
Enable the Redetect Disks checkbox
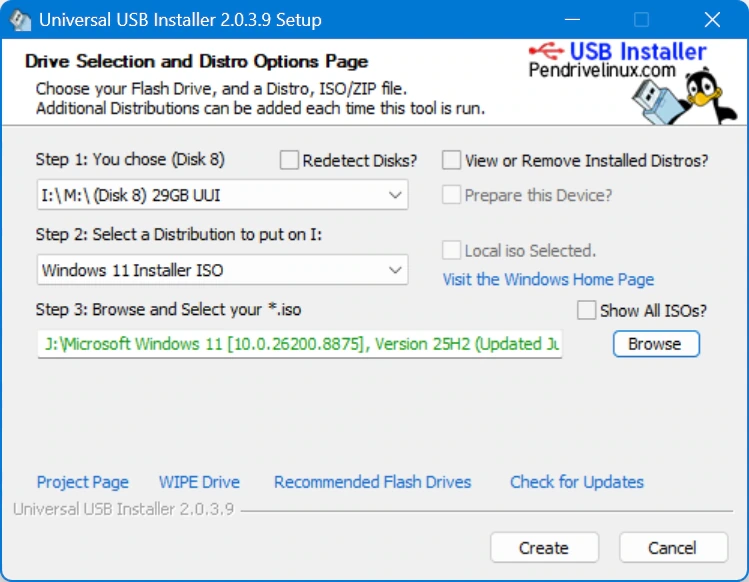pyautogui.click(x=289, y=161)
